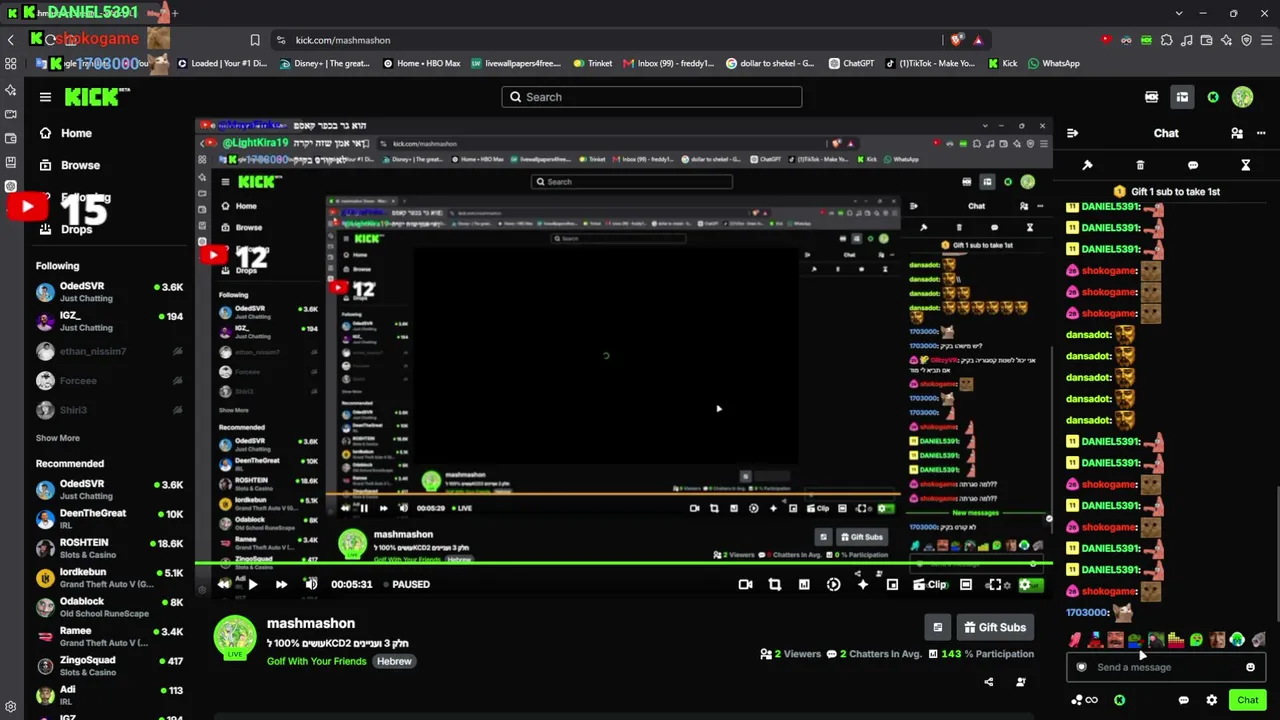This screenshot has height=720, width=1280.
Task: Click the Hebrew language tag
Action: 394,661
